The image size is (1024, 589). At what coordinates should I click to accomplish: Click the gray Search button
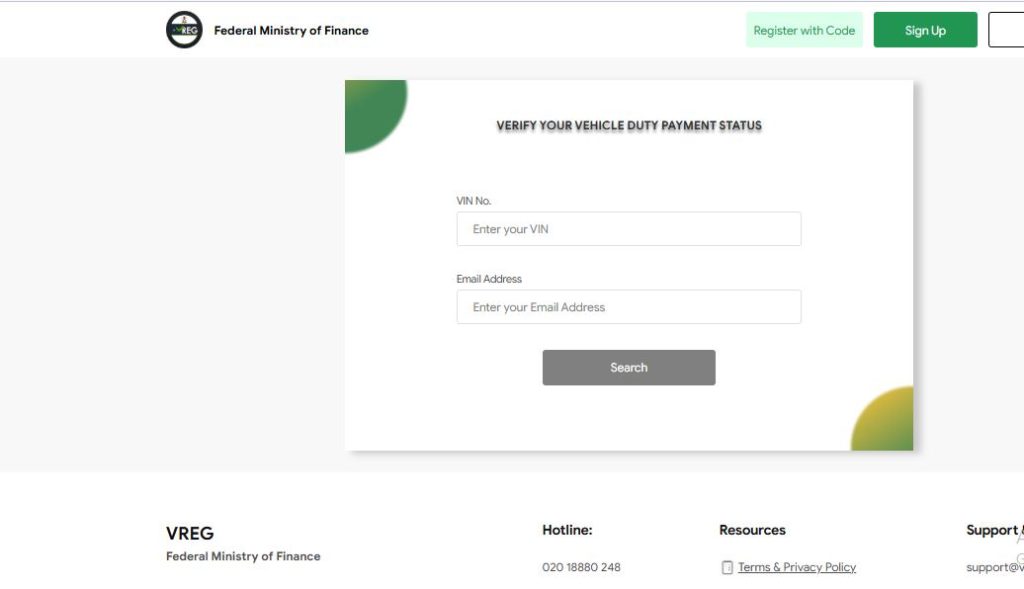628,368
